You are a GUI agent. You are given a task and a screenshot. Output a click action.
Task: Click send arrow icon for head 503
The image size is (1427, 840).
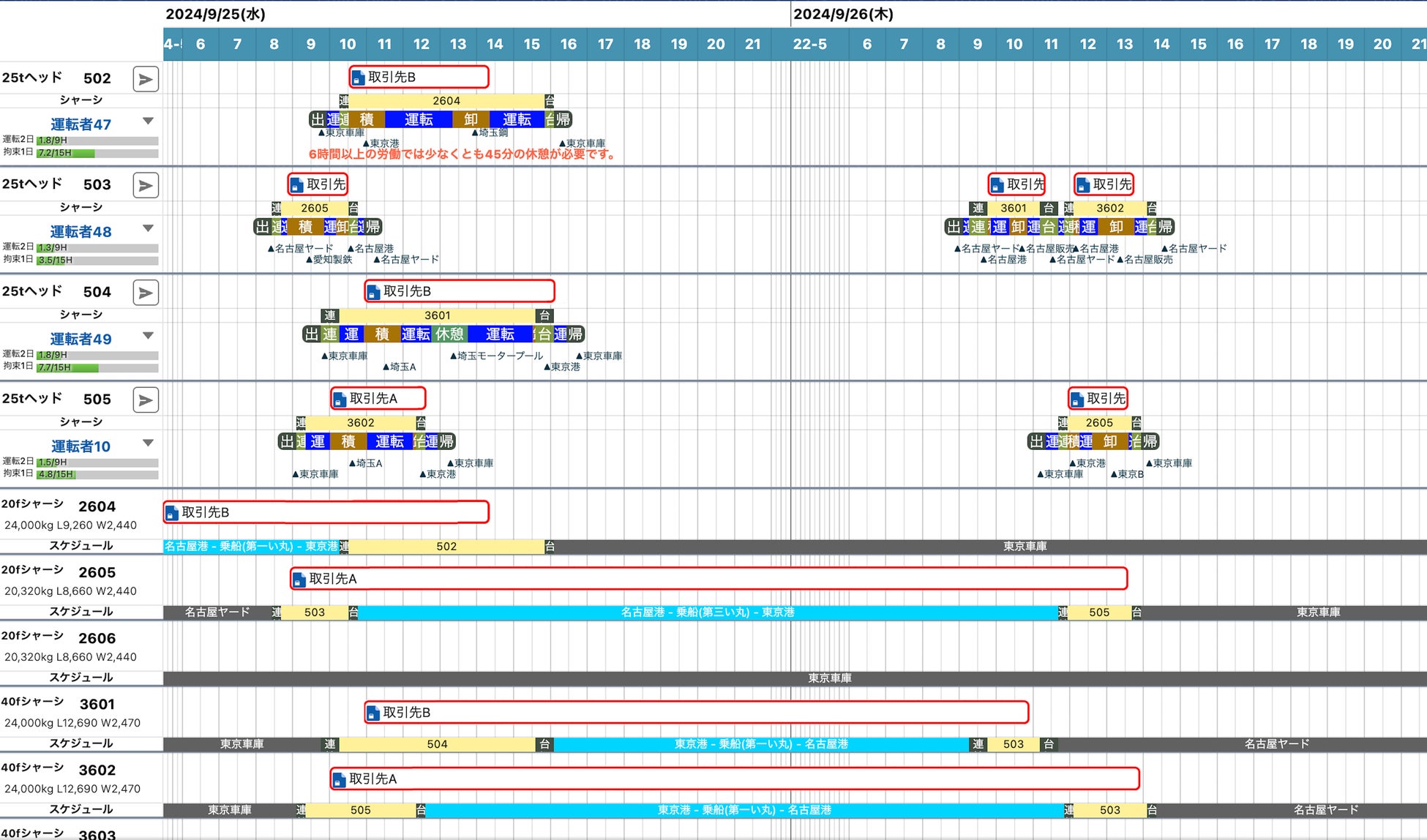pyautogui.click(x=146, y=185)
